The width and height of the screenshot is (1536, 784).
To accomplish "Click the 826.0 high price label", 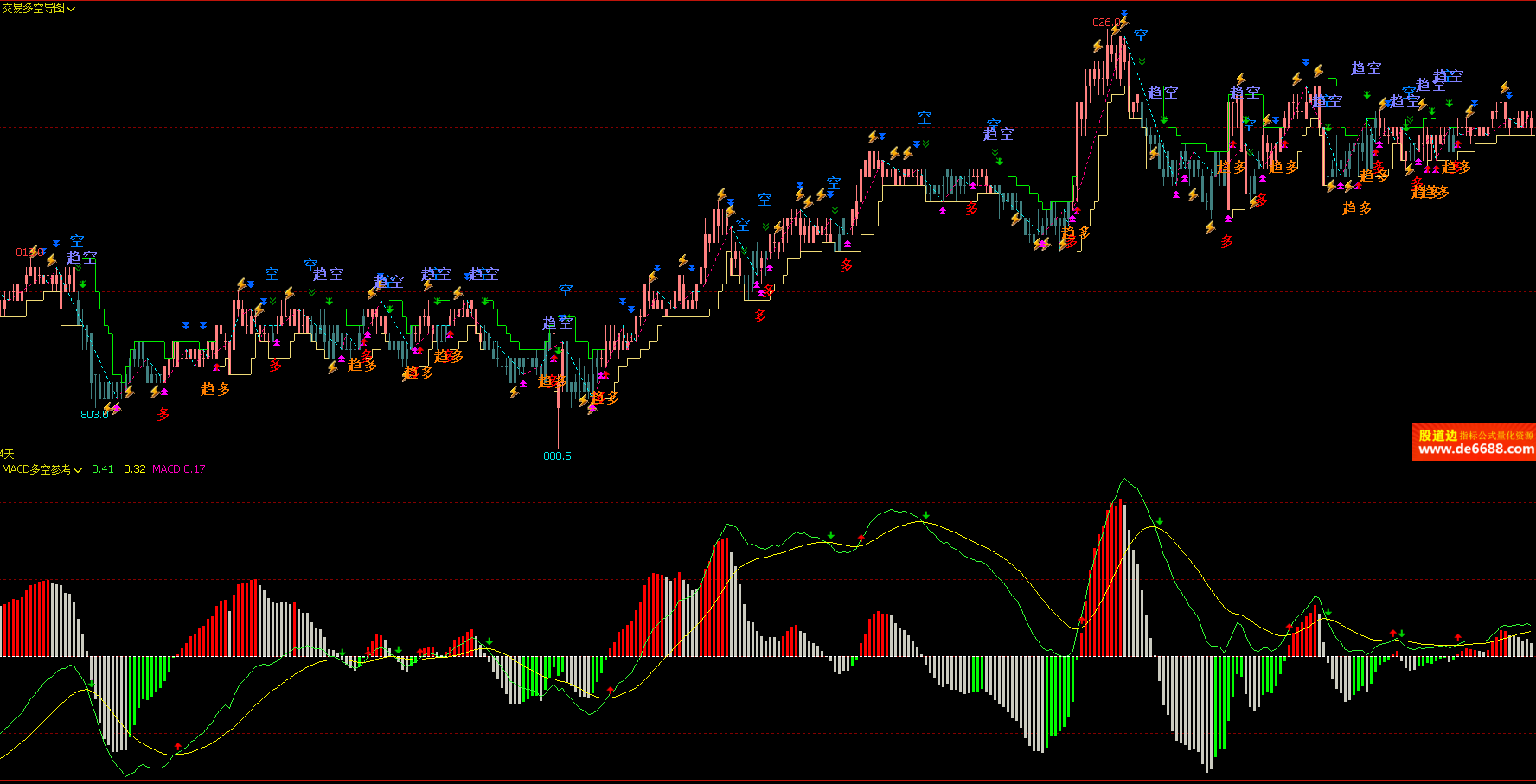I will point(1104,22).
